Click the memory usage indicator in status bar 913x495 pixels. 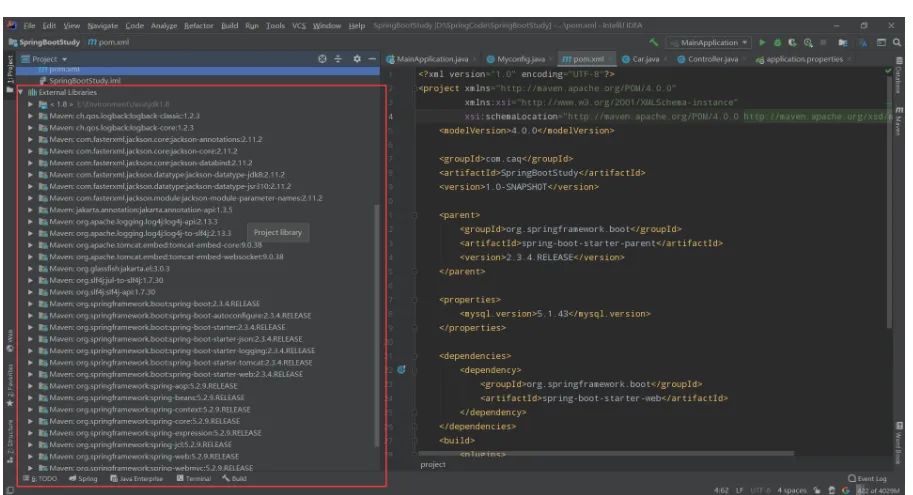(x=878, y=490)
